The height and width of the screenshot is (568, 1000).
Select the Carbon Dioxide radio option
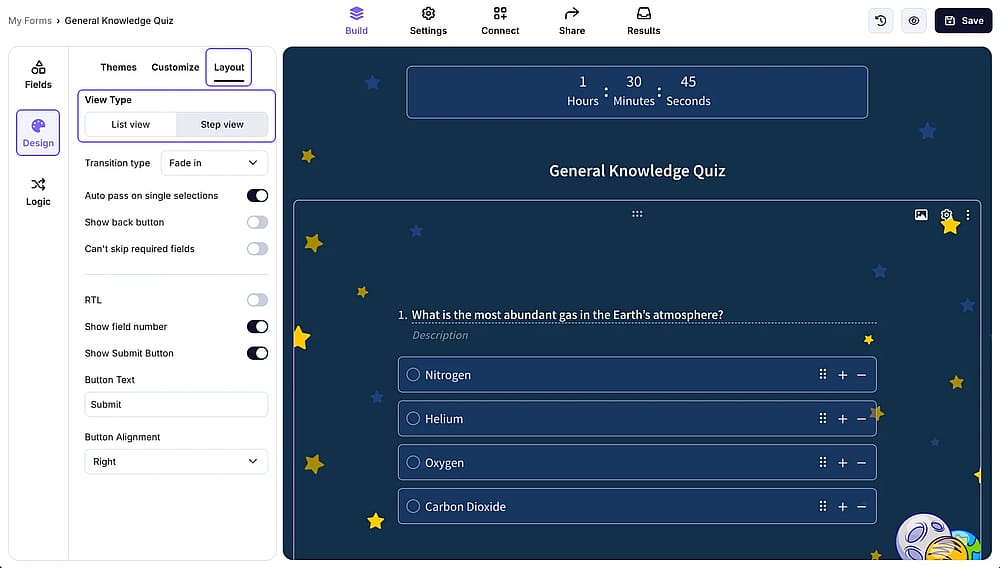pyautogui.click(x=413, y=506)
